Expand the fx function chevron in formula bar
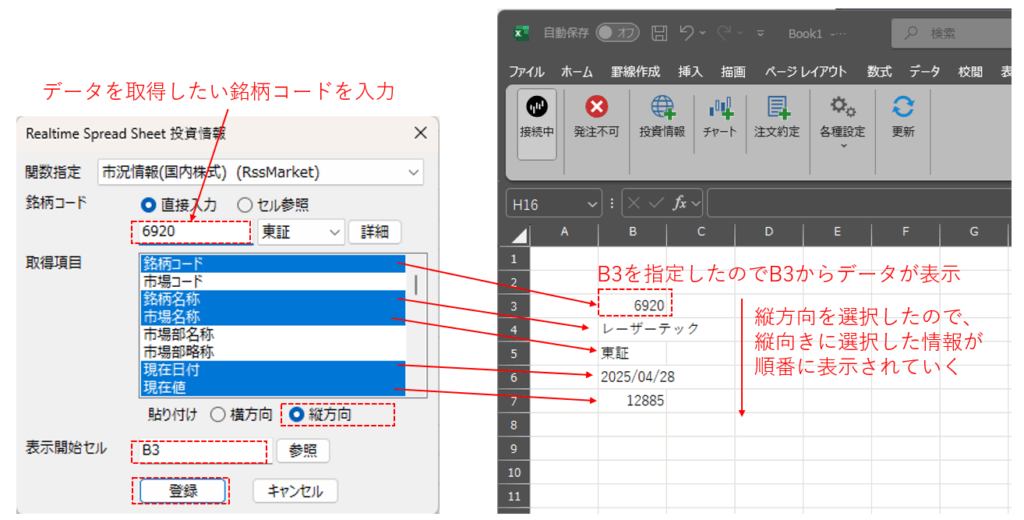Viewport: 1024px width, 520px height. pyautogui.click(x=696, y=204)
